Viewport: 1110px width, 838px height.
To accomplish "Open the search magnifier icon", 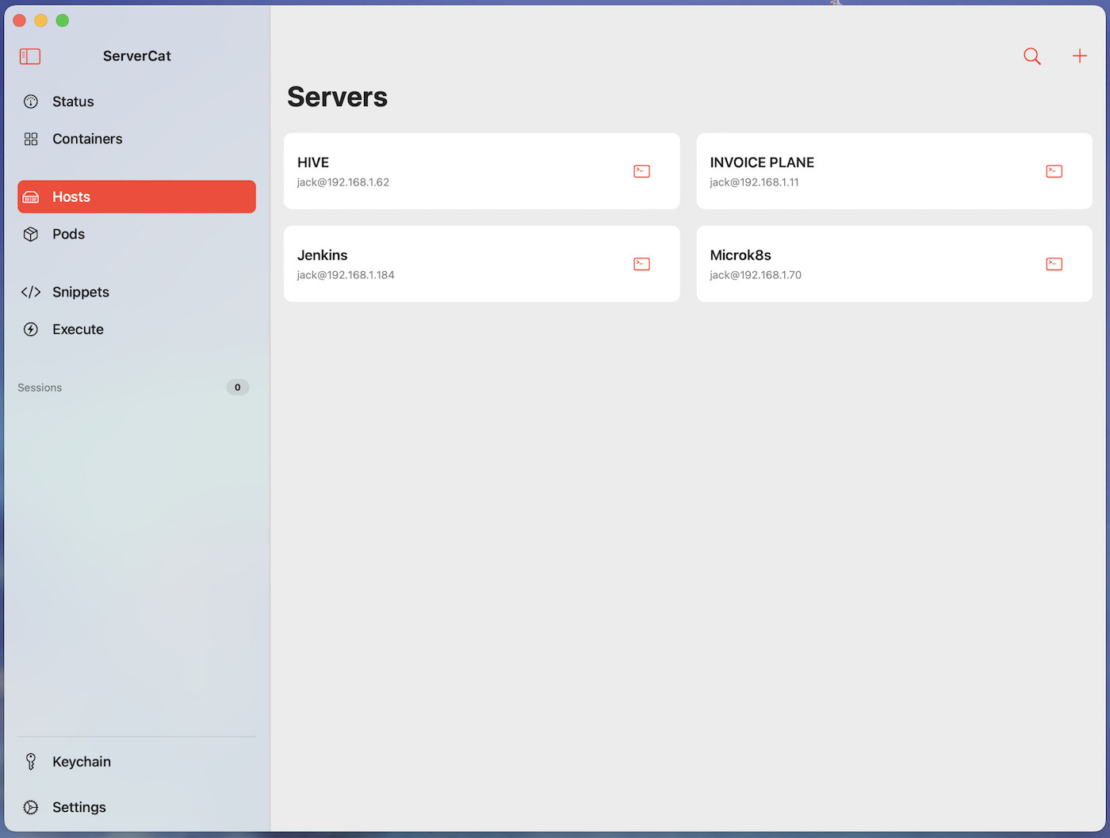I will [x=1031, y=56].
